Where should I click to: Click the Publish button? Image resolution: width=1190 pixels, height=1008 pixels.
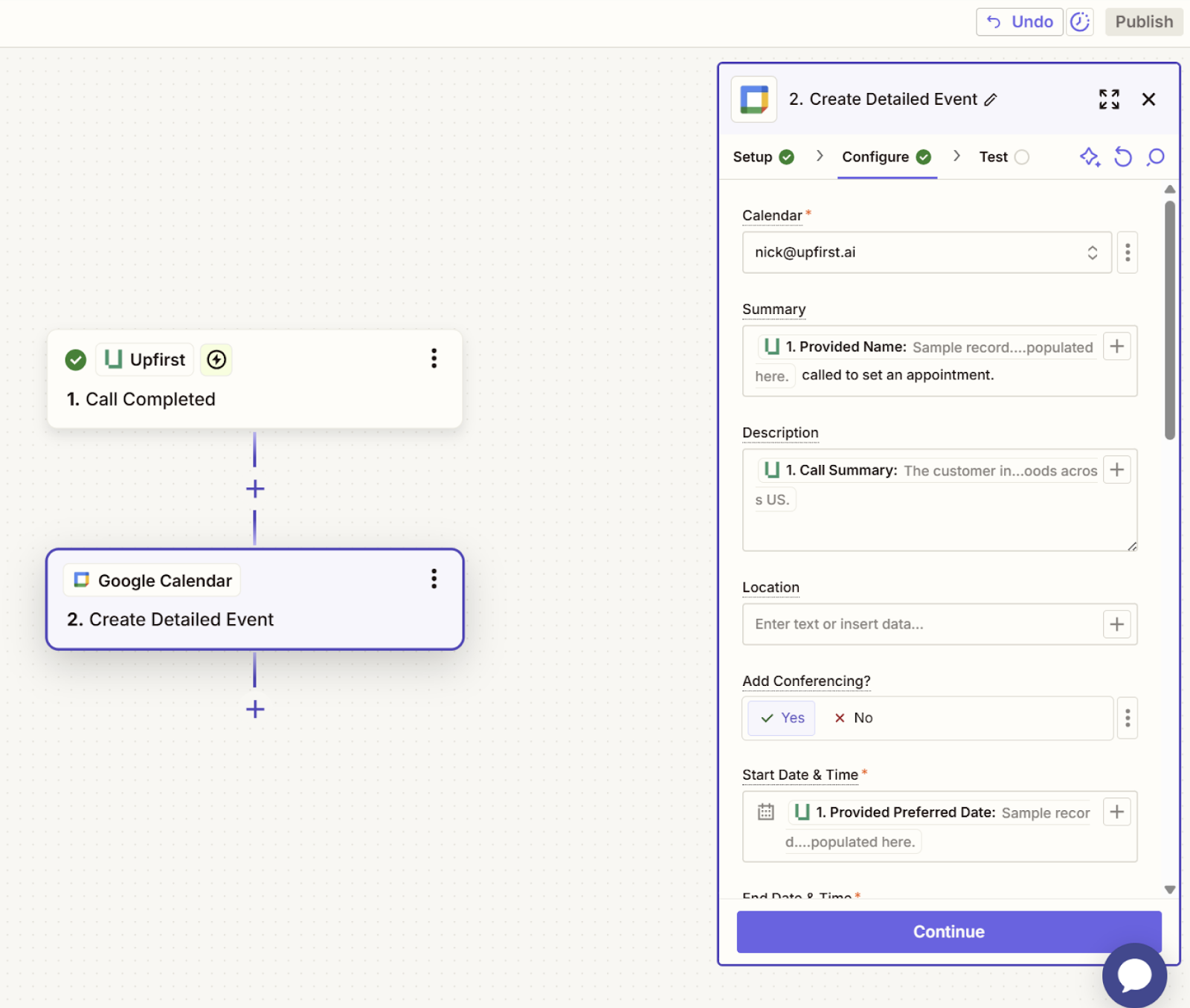tap(1144, 22)
